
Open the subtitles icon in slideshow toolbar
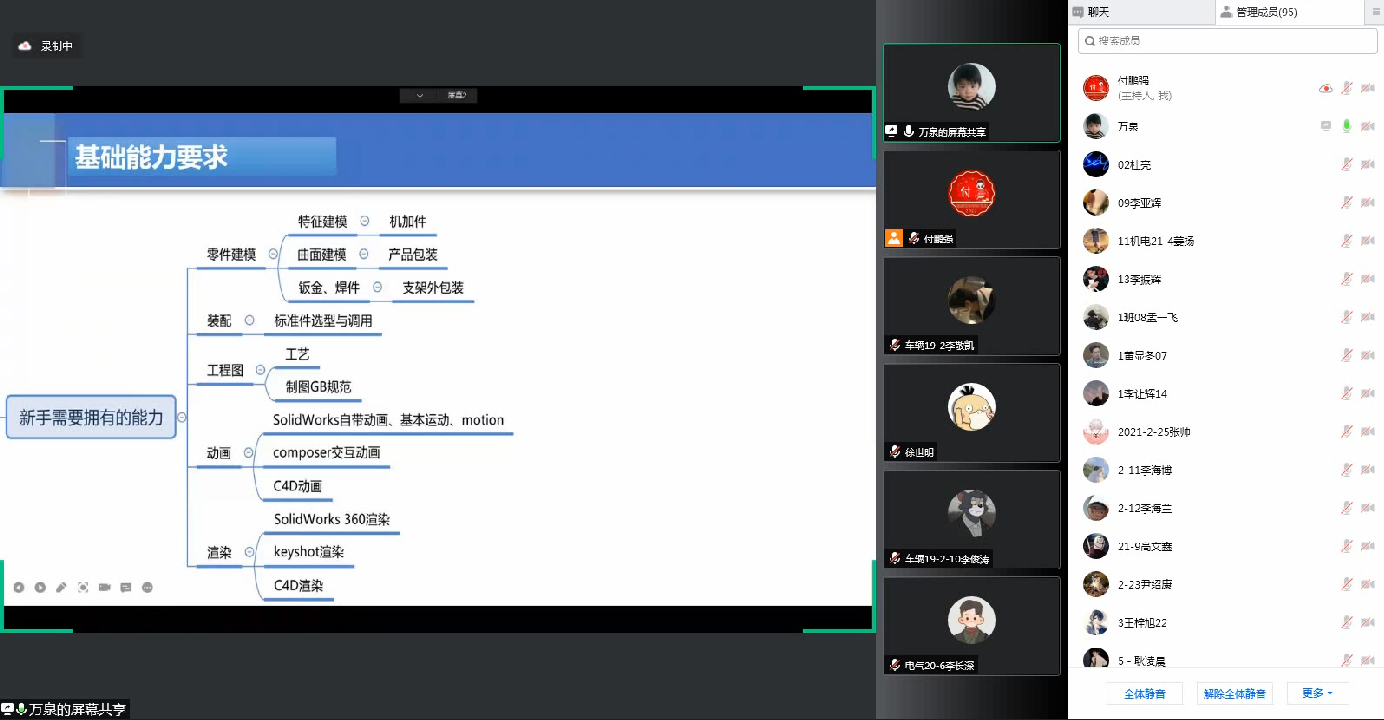coord(126,587)
